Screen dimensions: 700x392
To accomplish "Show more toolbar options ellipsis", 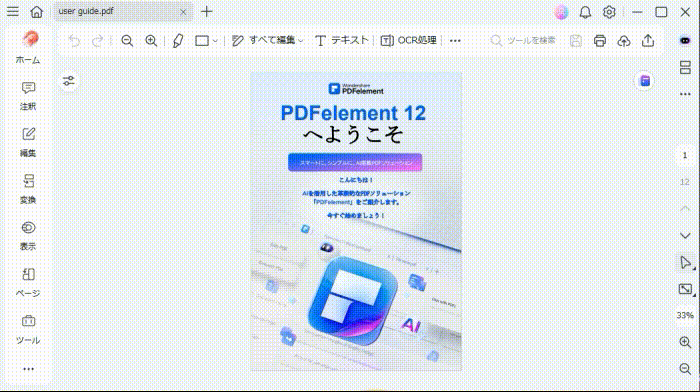I will (455, 41).
